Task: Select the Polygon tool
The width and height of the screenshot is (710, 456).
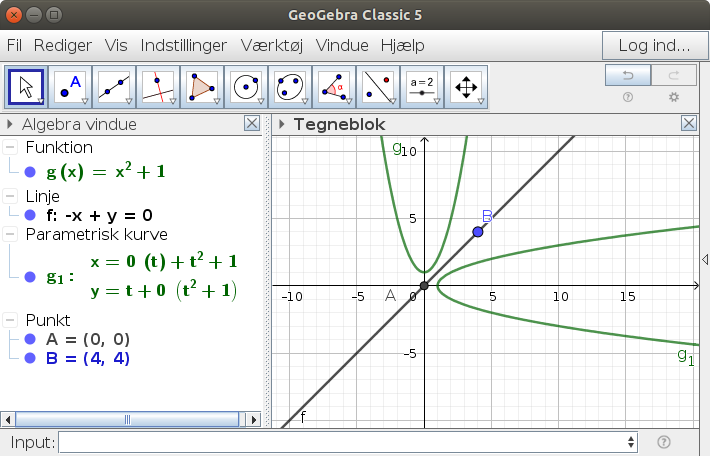Action: pos(202,87)
